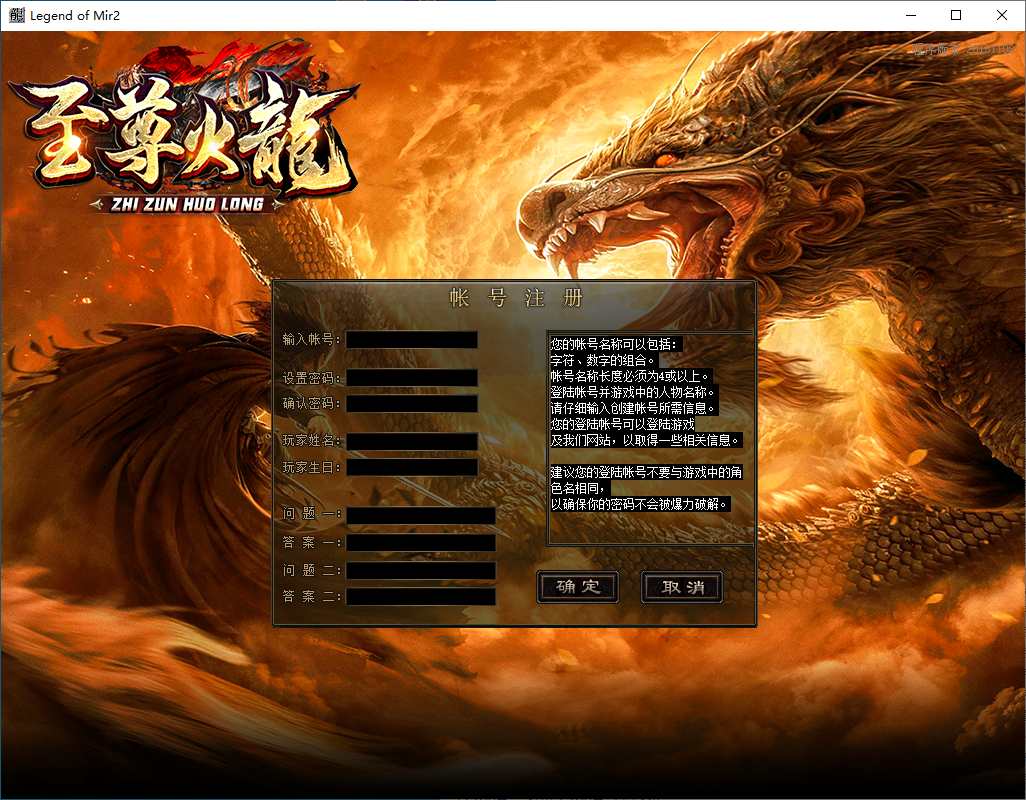Close the Legend of Mir2 window
The image size is (1026, 800).
click(x=1002, y=15)
